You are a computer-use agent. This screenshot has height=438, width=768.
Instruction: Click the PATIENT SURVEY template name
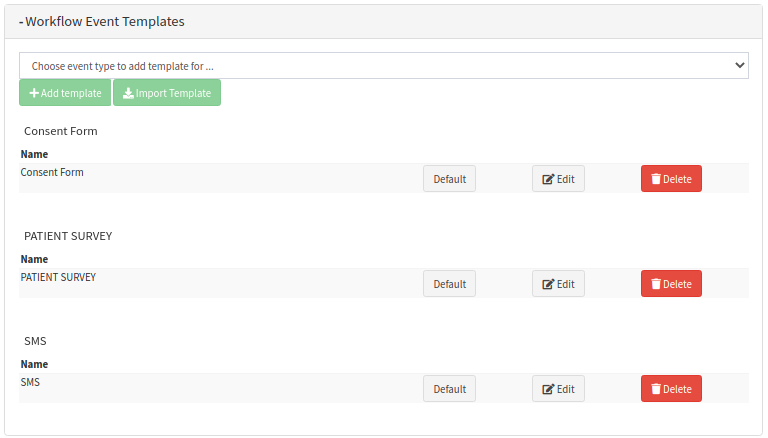[58, 277]
